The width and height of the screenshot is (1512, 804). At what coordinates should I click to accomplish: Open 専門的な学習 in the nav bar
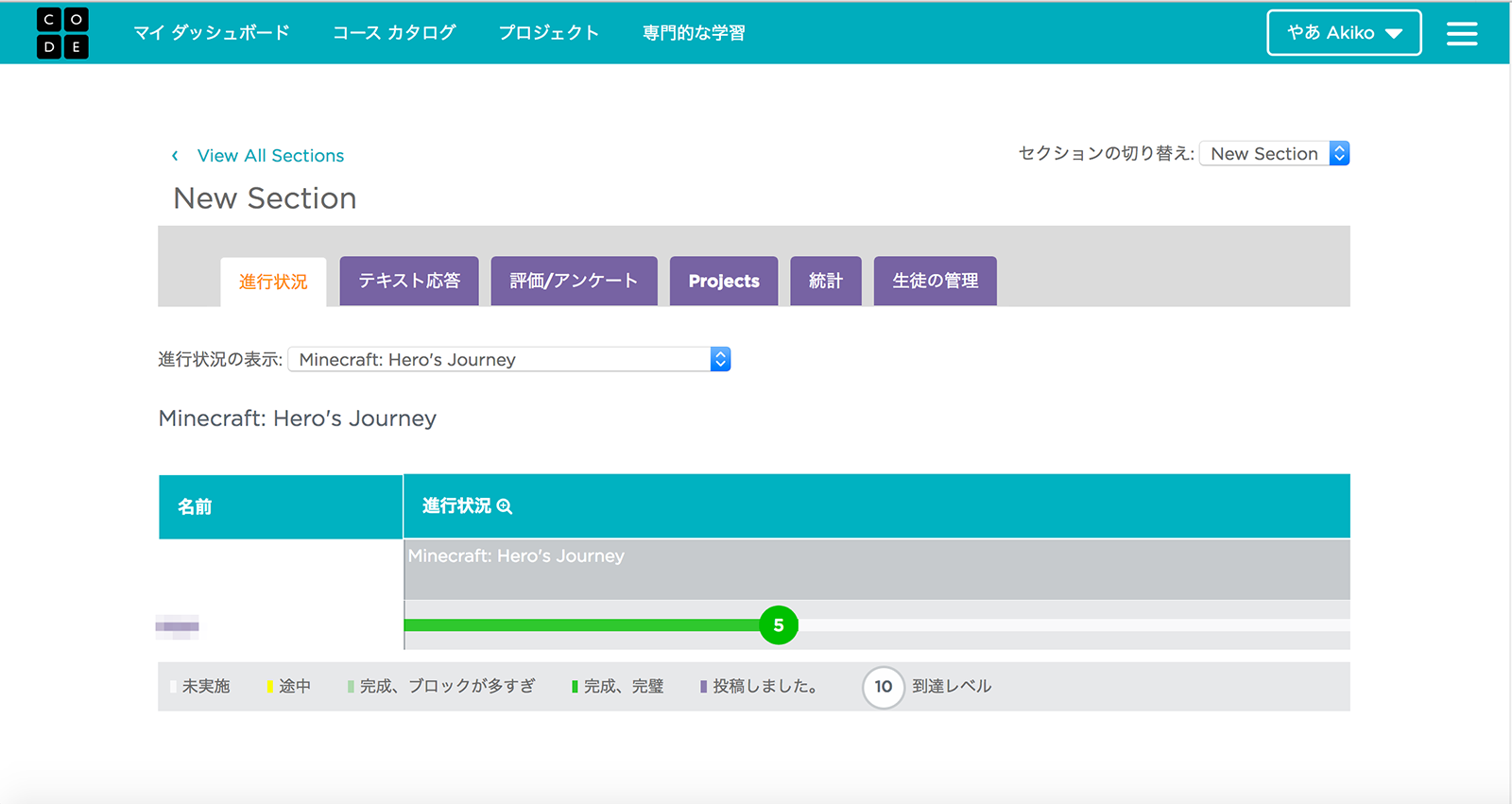694,33
